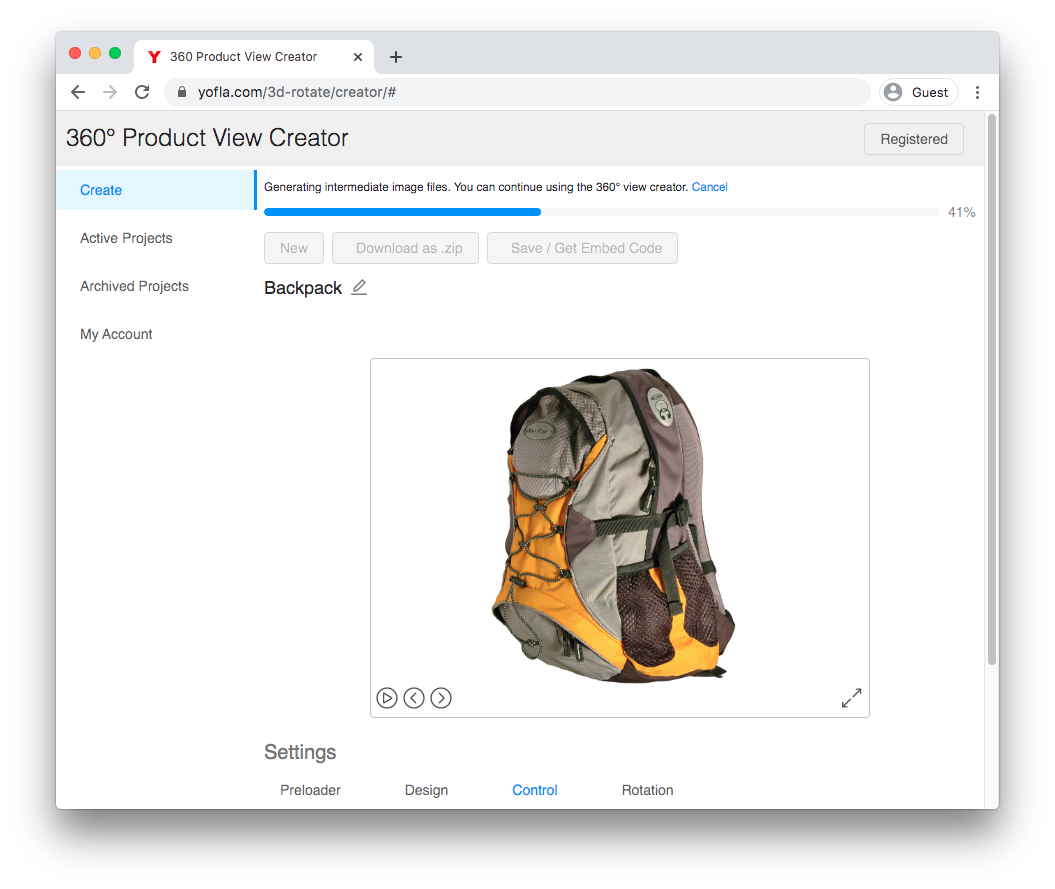Cancel the intermediate image generation
The image size is (1055, 889).
pyautogui.click(x=709, y=187)
